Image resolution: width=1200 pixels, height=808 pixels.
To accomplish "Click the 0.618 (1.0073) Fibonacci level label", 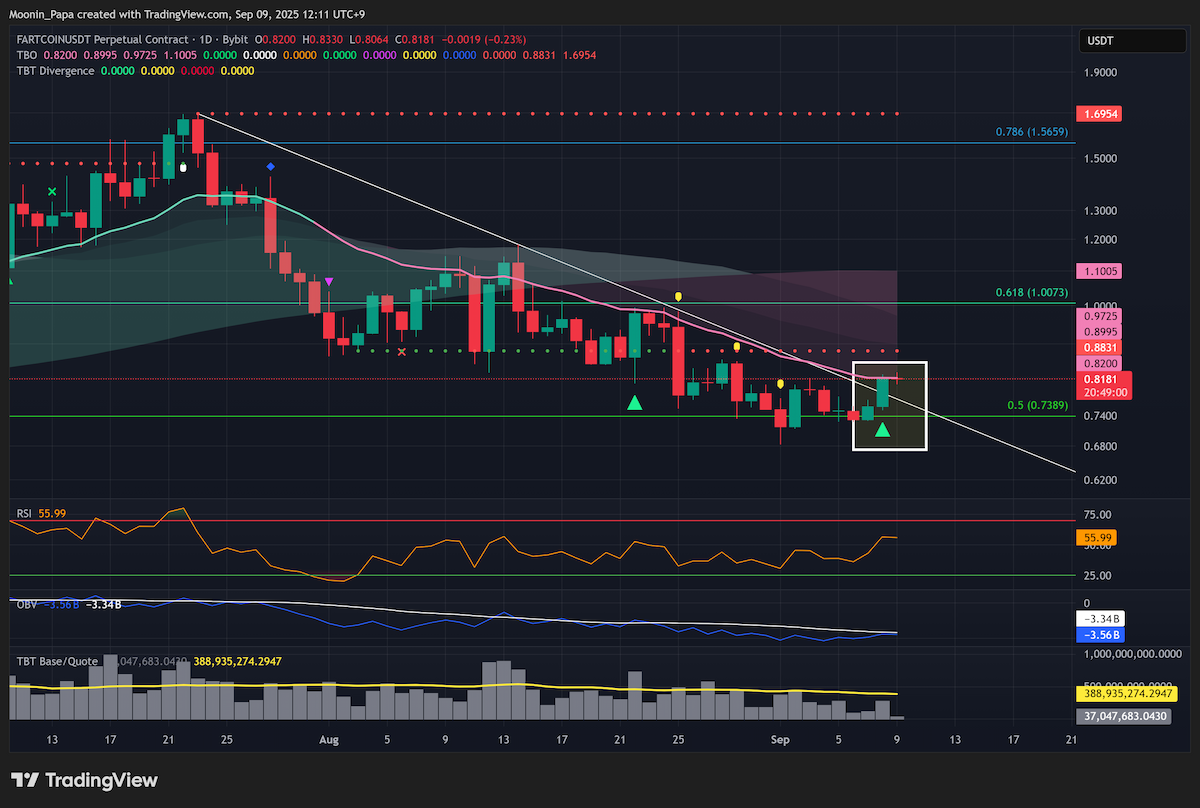I will pos(1032,293).
